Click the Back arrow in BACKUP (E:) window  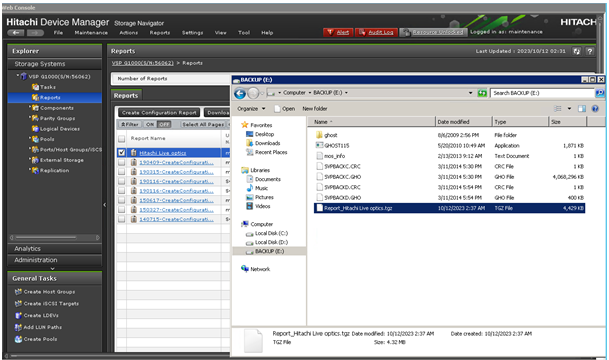(240, 93)
